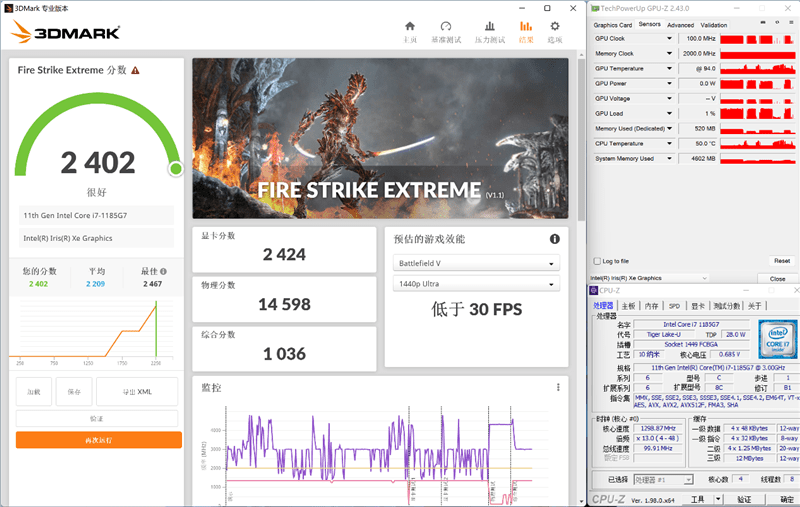Expand the System Memory Used sensor dropdown arrow
This screenshot has width=800, height=507.
pos(669,159)
